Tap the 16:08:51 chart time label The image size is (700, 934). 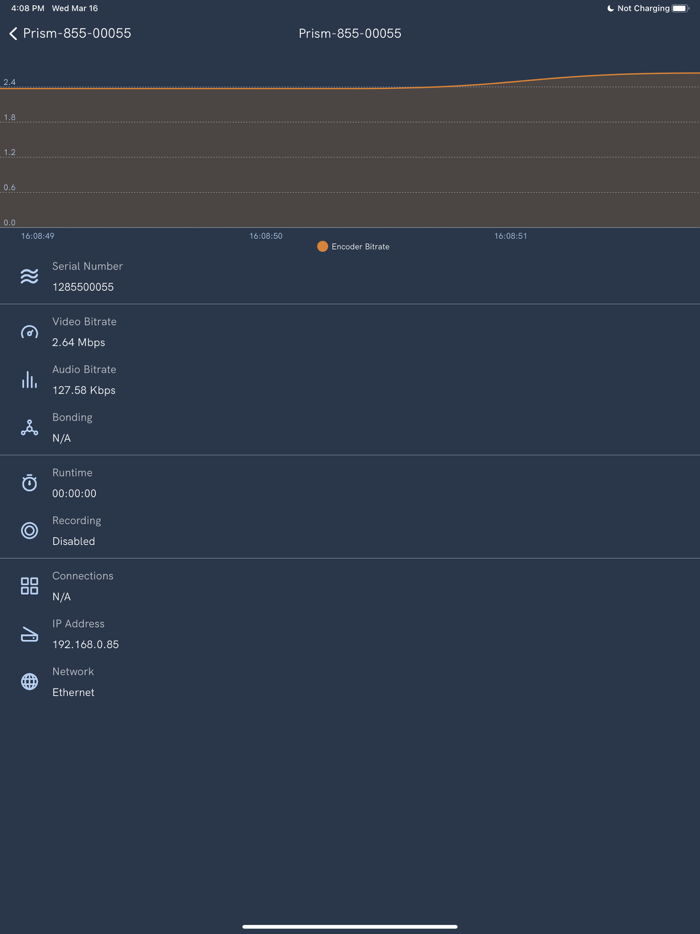click(511, 236)
